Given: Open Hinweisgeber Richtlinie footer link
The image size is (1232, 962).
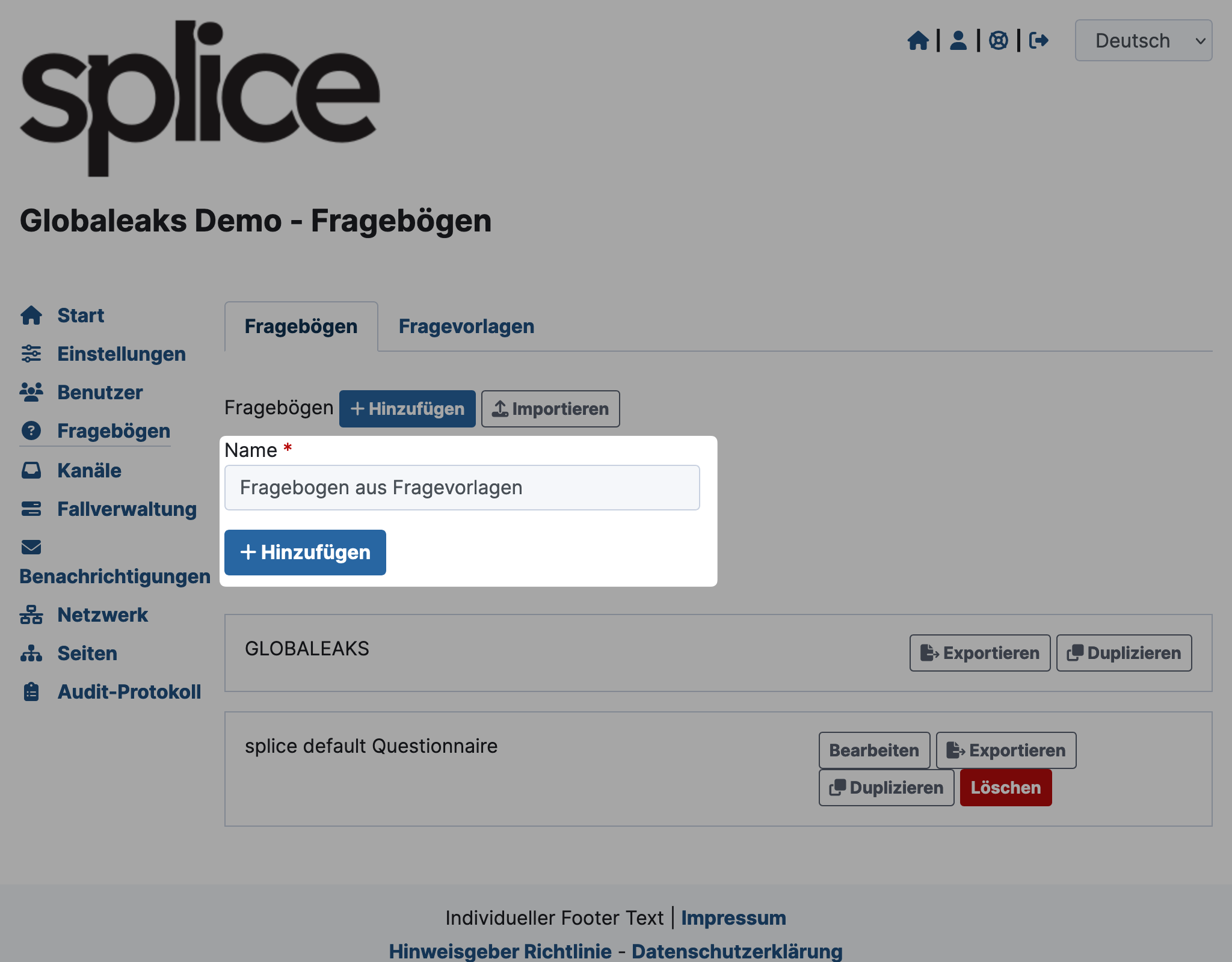Looking at the screenshot, I should click(x=500, y=951).
